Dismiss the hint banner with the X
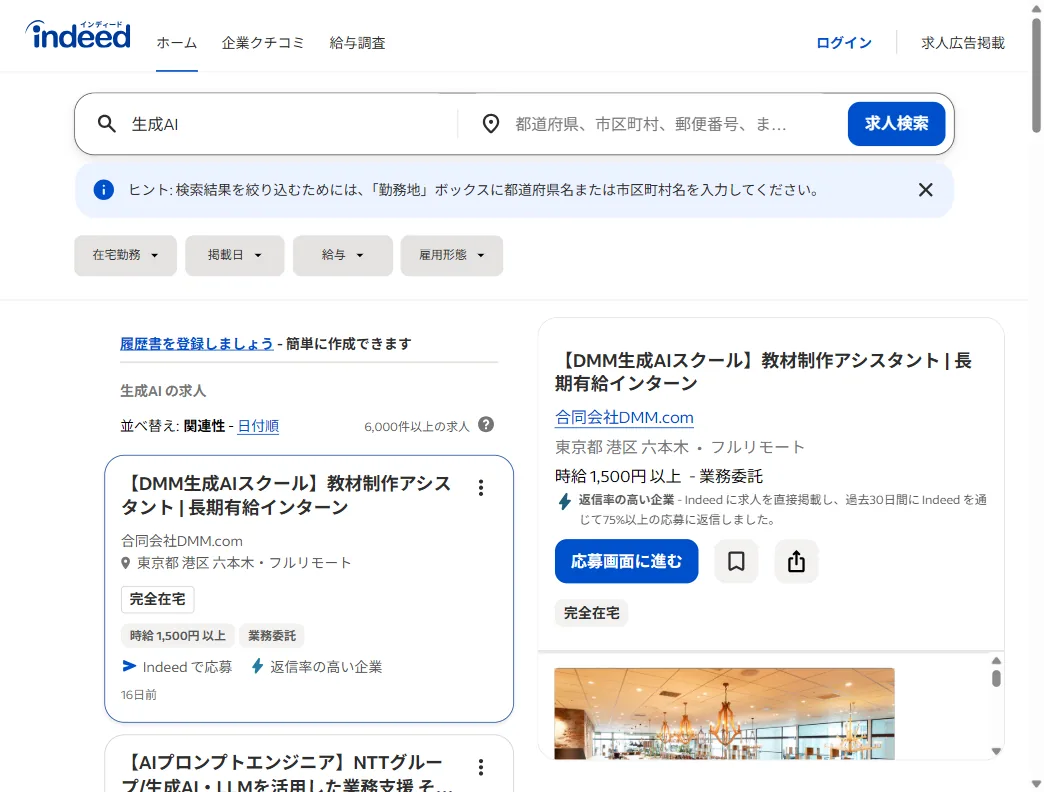This screenshot has height=792, width=1044. pos(925,190)
